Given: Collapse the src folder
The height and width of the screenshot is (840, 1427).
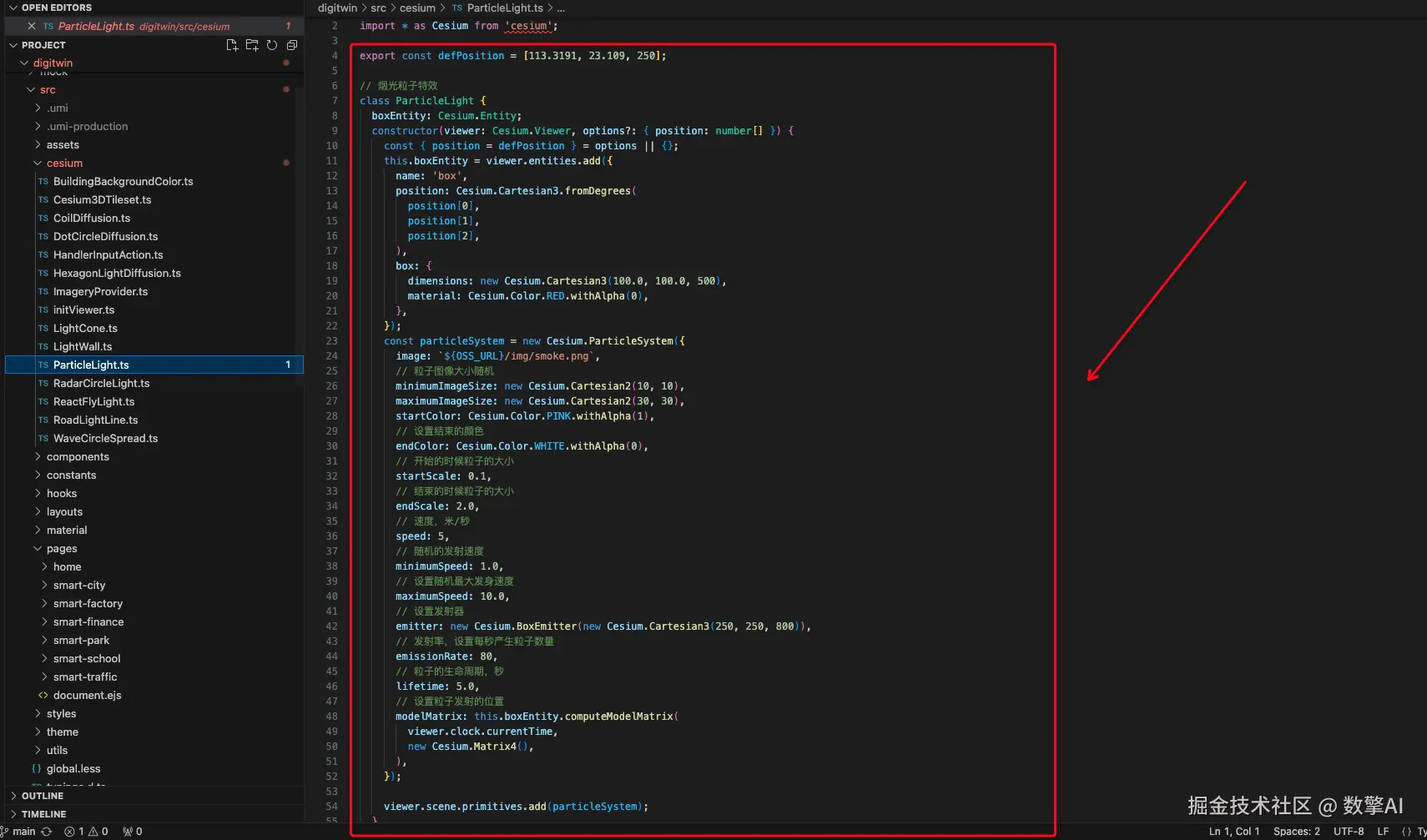Looking at the screenshot, I should point(31,90).
